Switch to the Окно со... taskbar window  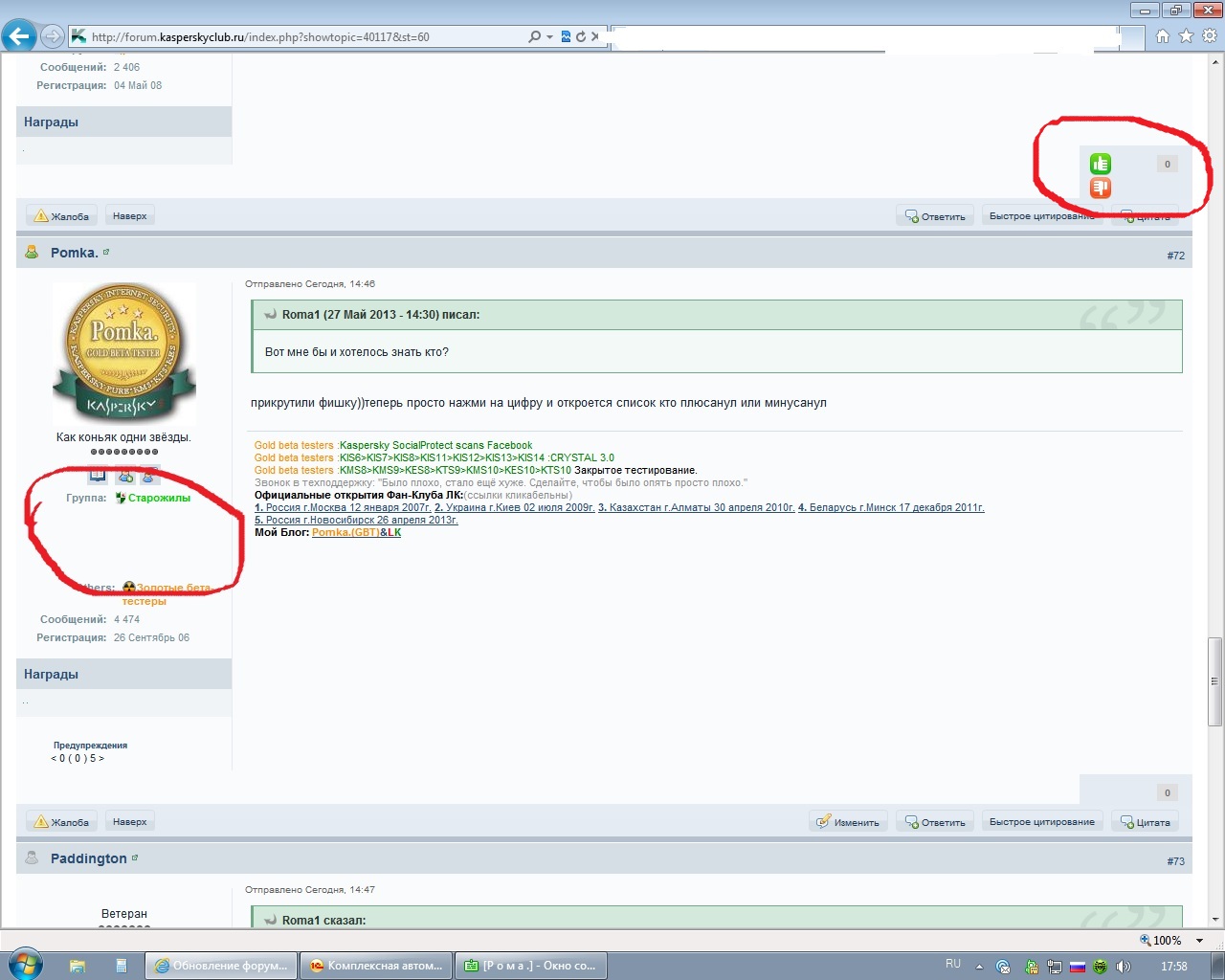point(530,966)
